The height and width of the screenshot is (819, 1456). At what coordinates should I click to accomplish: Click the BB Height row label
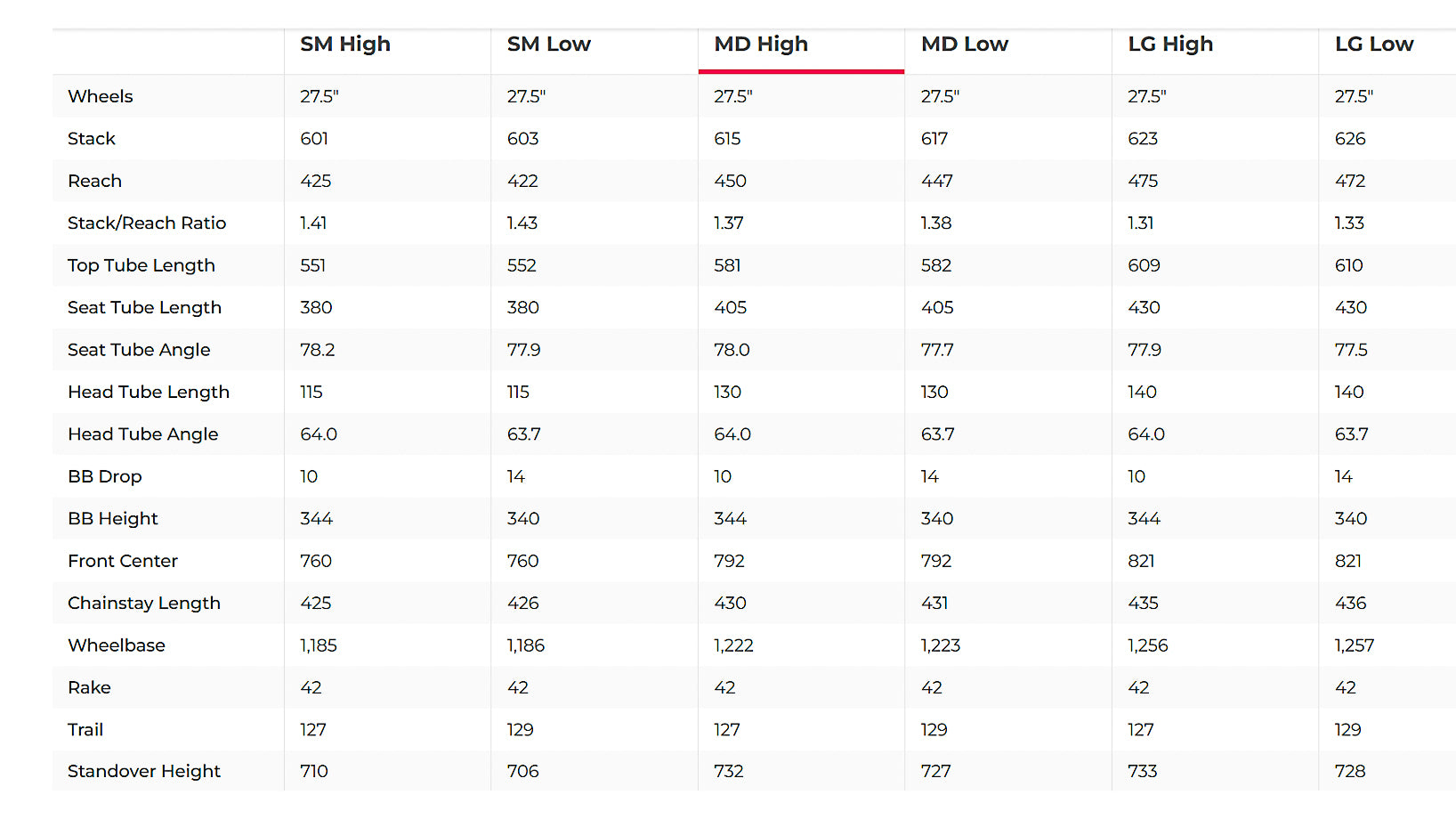click(113, 519)
